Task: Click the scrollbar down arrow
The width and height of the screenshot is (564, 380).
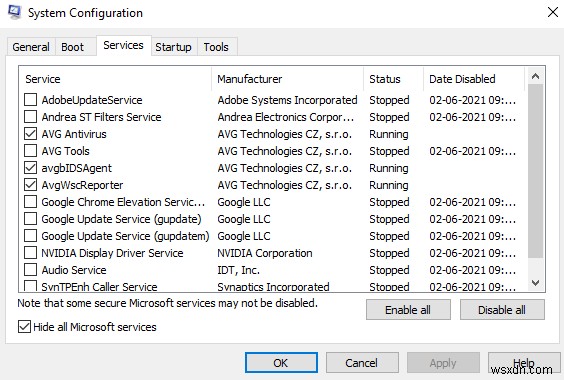Action: (535, 283)
